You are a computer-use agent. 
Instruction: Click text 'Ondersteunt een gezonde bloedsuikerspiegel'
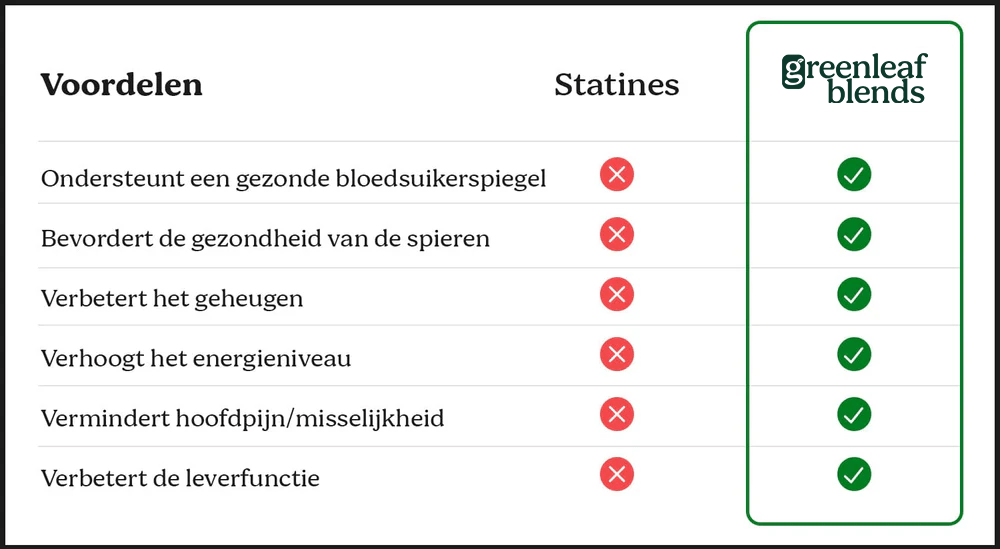[293, 179]
